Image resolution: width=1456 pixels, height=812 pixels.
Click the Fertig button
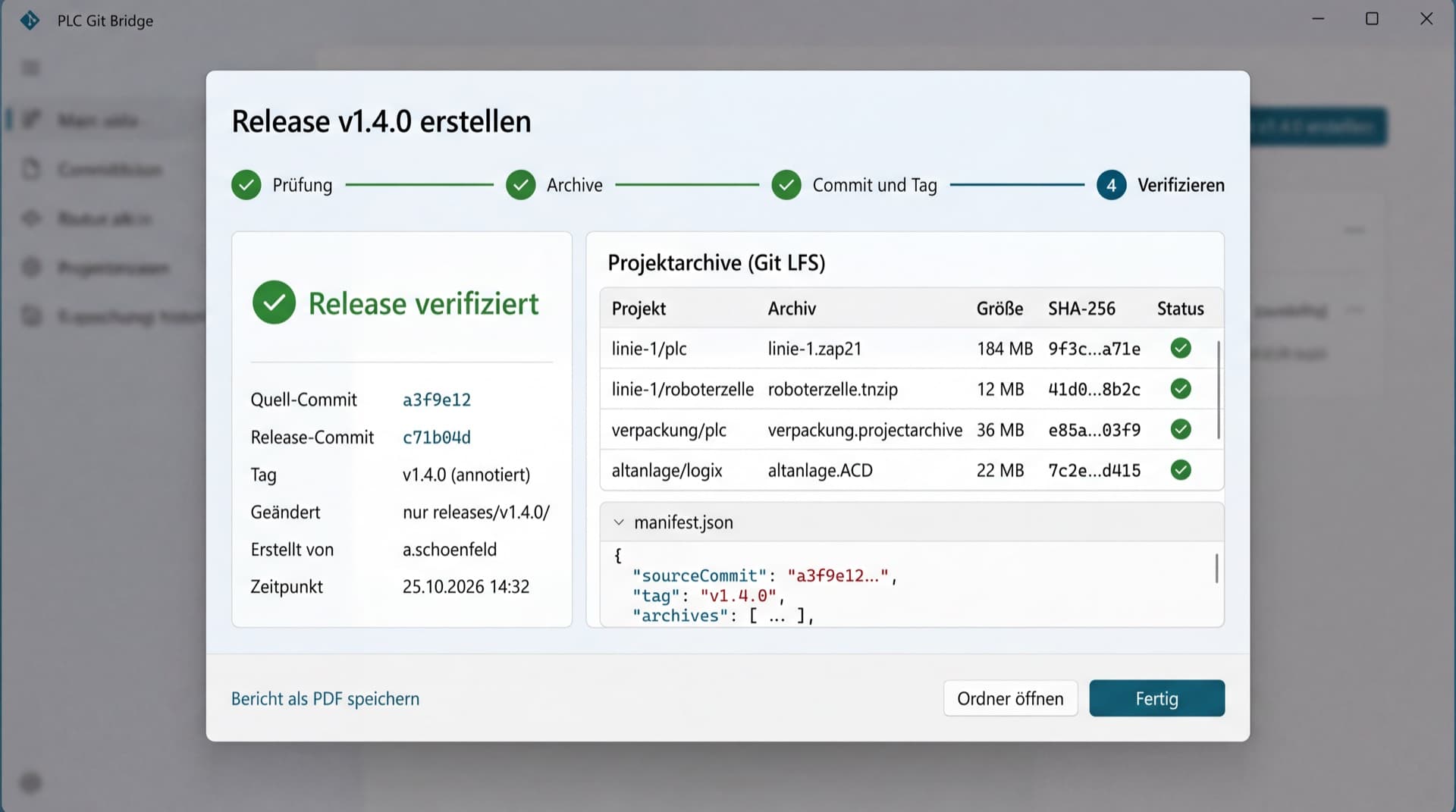[x=1156, y=698]
